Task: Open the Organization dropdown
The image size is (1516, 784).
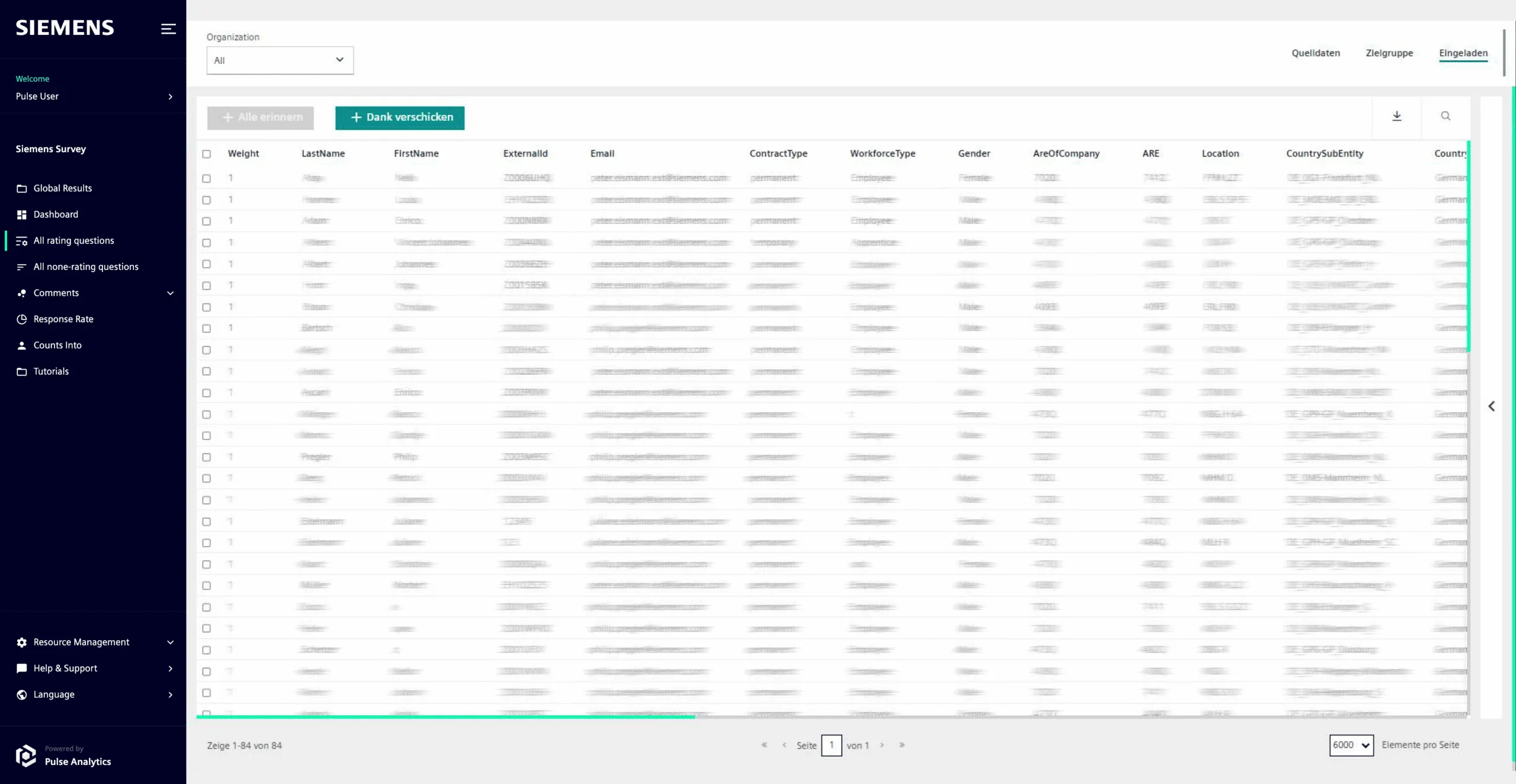Action: pyautogui.click(x=280, y=60)
